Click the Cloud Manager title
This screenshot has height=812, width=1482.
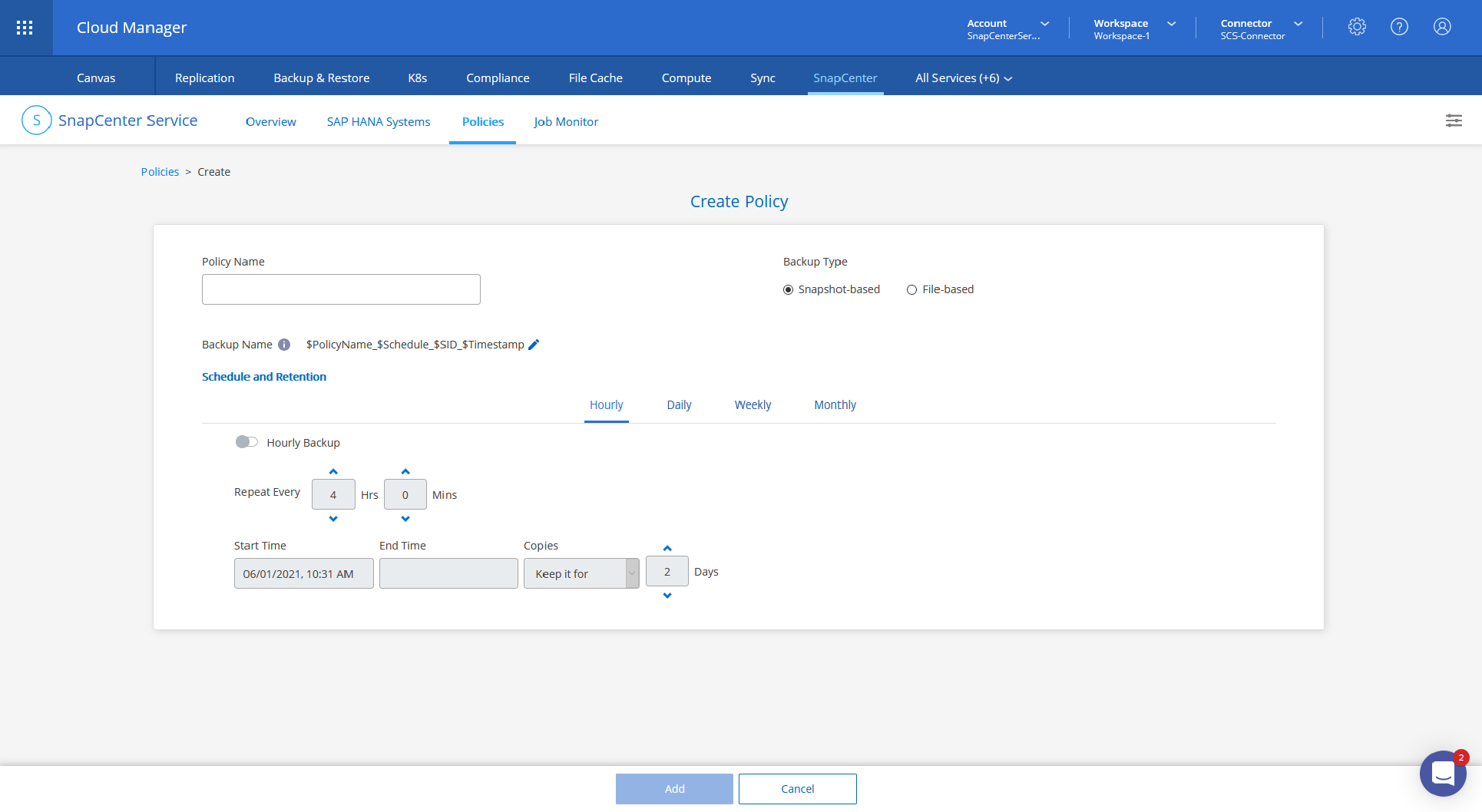click(132, 28)
